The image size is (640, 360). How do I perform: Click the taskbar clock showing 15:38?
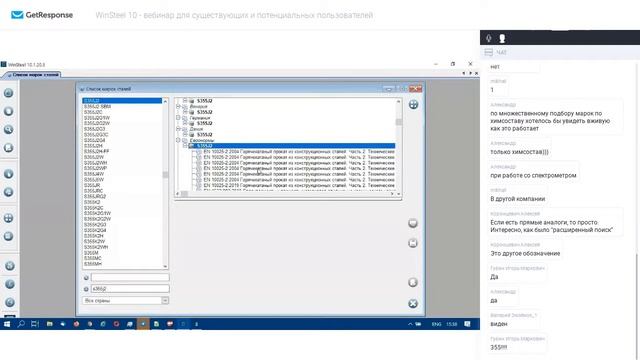click(x=451, y=324)
